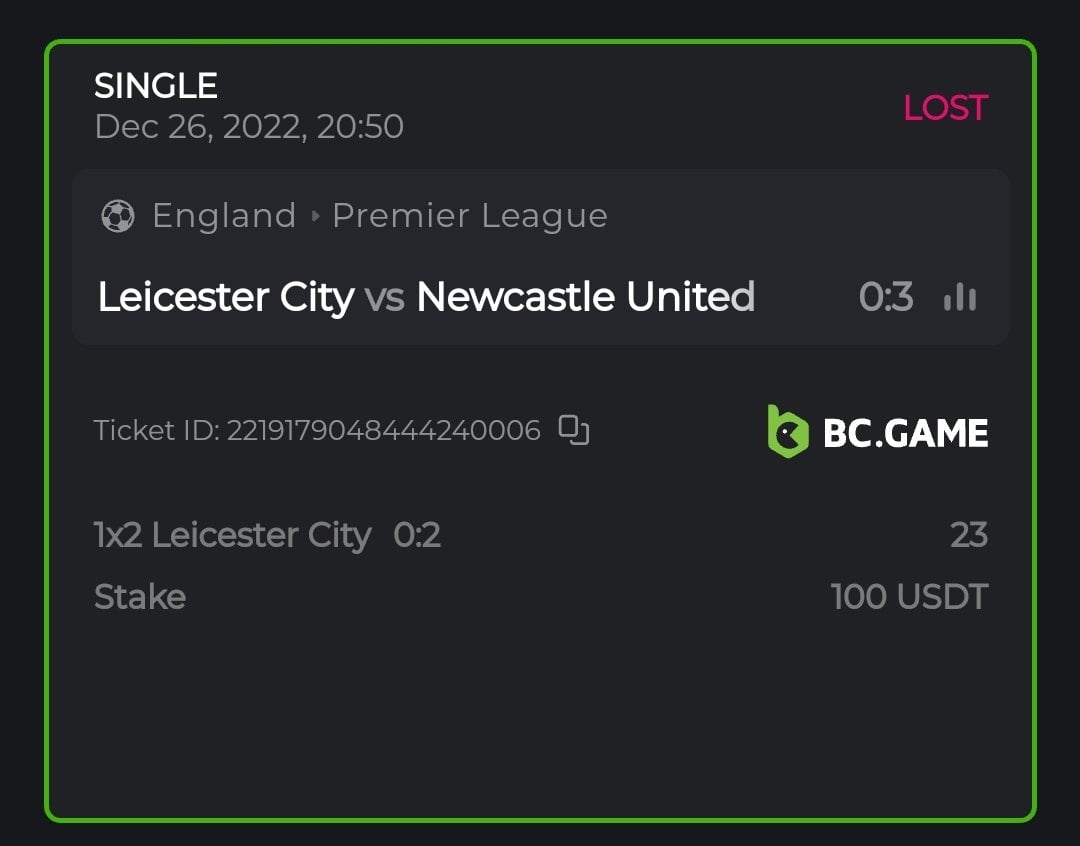
Task: Click the 0:2 score in bet line
Action: click(x=417, y=535)
